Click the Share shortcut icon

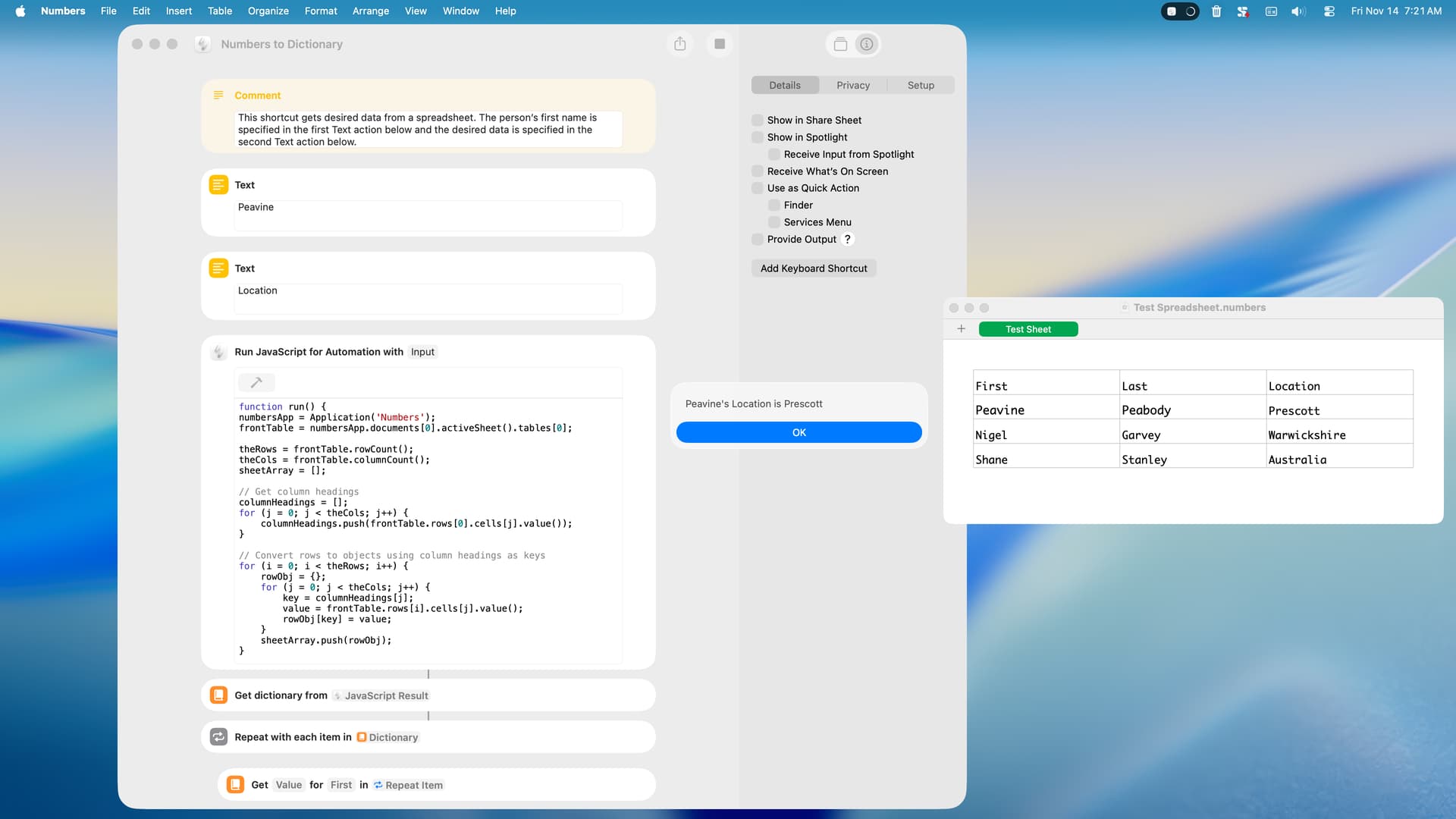click(679, 44)
